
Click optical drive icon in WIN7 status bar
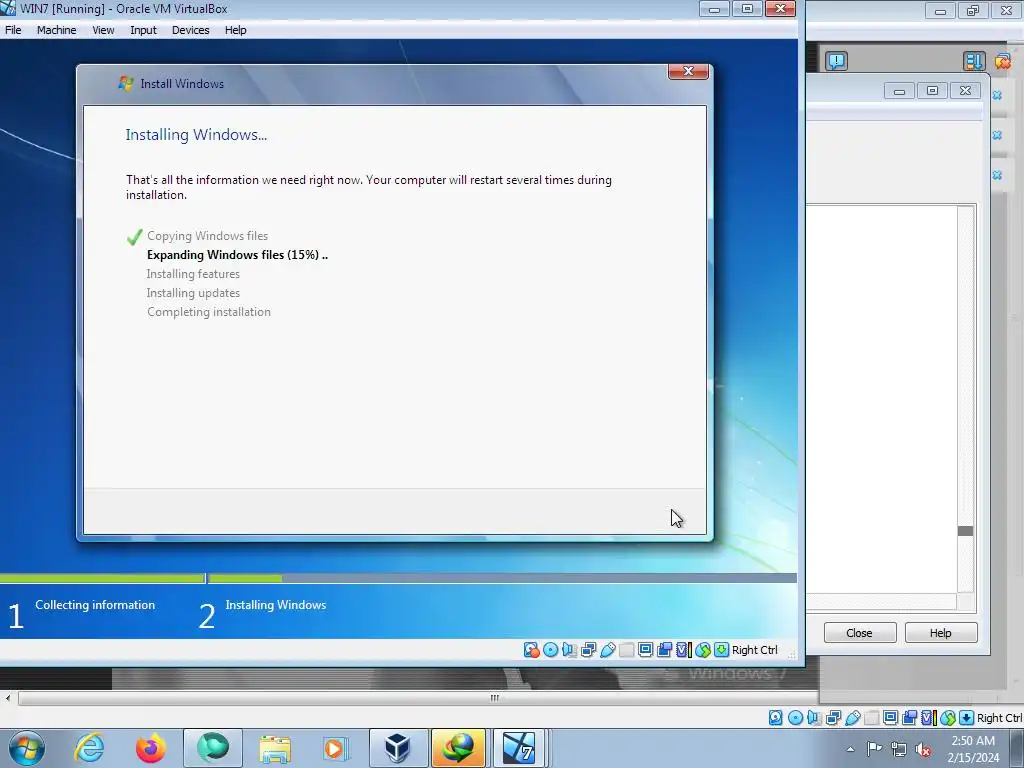tap(551, 650)
